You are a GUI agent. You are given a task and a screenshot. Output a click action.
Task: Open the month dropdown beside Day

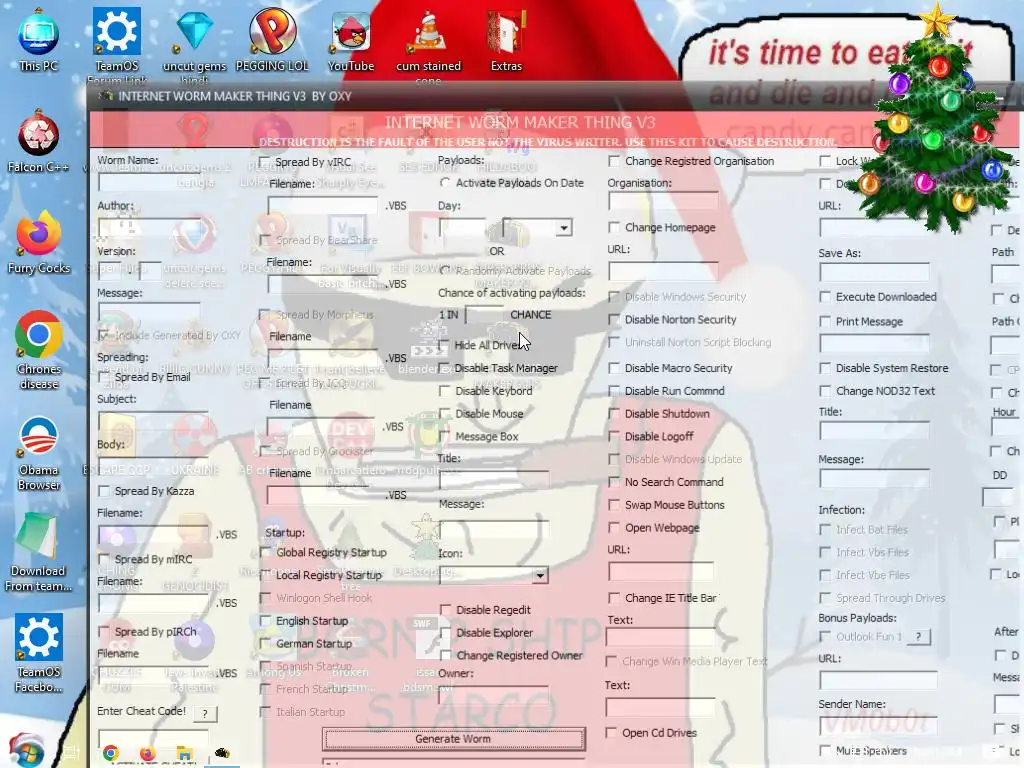click(x=564, y=228)
